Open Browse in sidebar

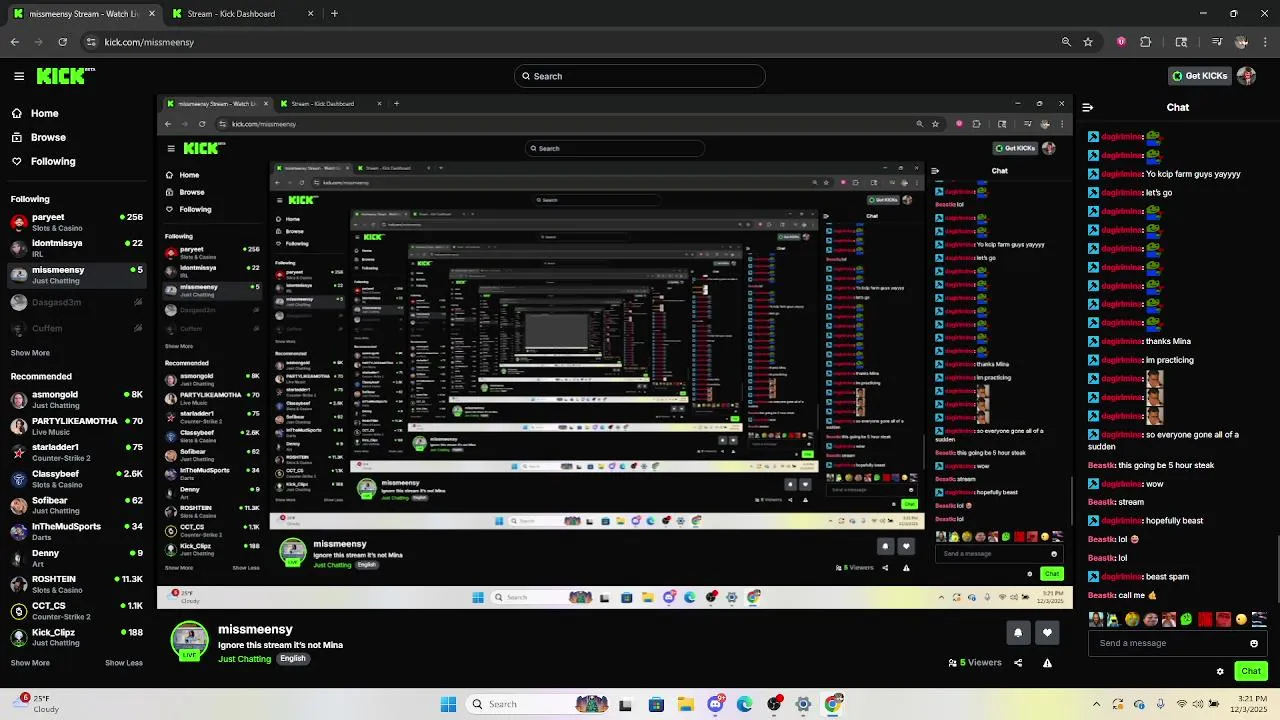coord(48,137)
